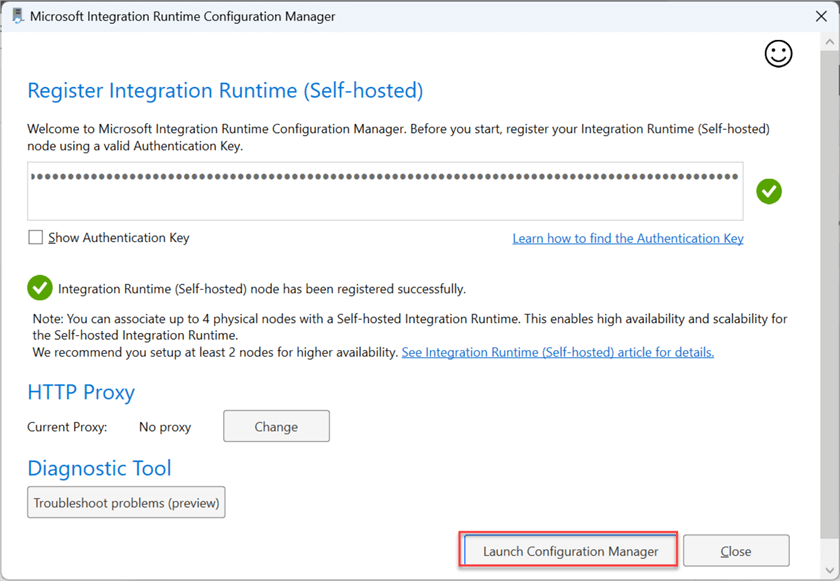Click the 'HTTP Proxy' heading

[x=81, y=392]
